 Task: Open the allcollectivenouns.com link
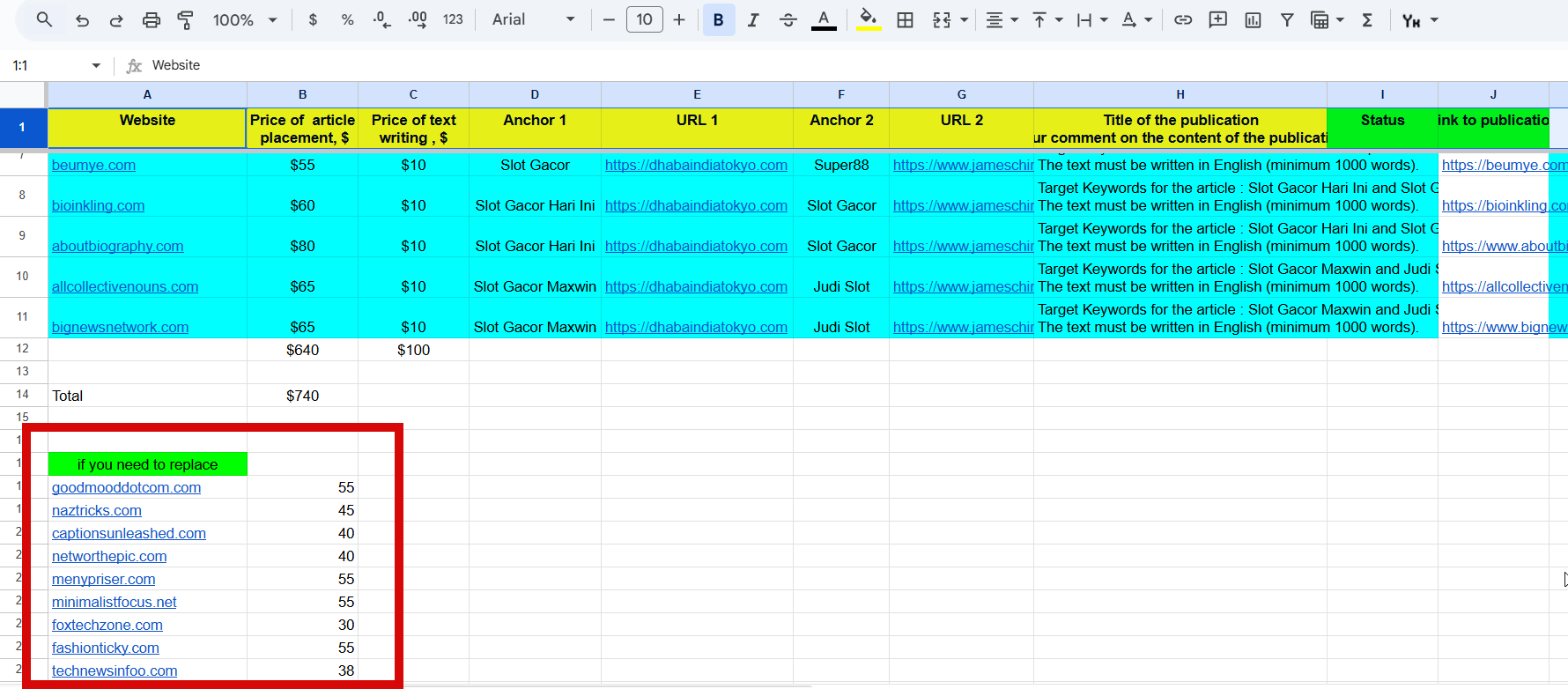tap(125, 286)
